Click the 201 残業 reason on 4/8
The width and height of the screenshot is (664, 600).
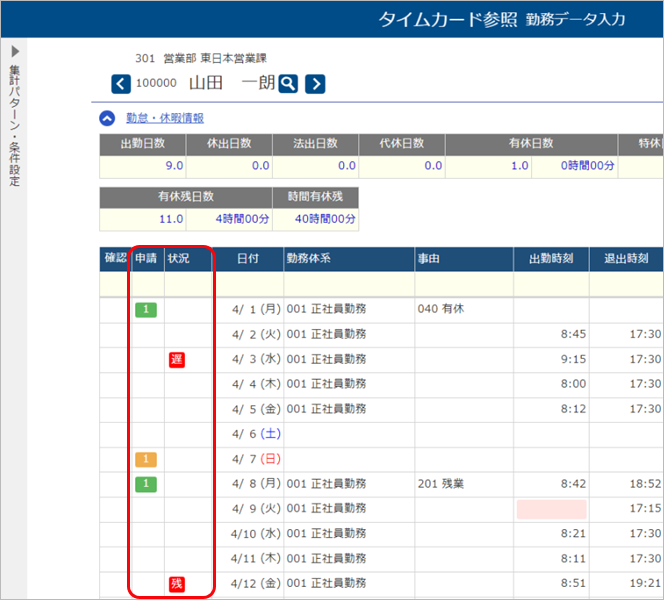pos(441,484)
